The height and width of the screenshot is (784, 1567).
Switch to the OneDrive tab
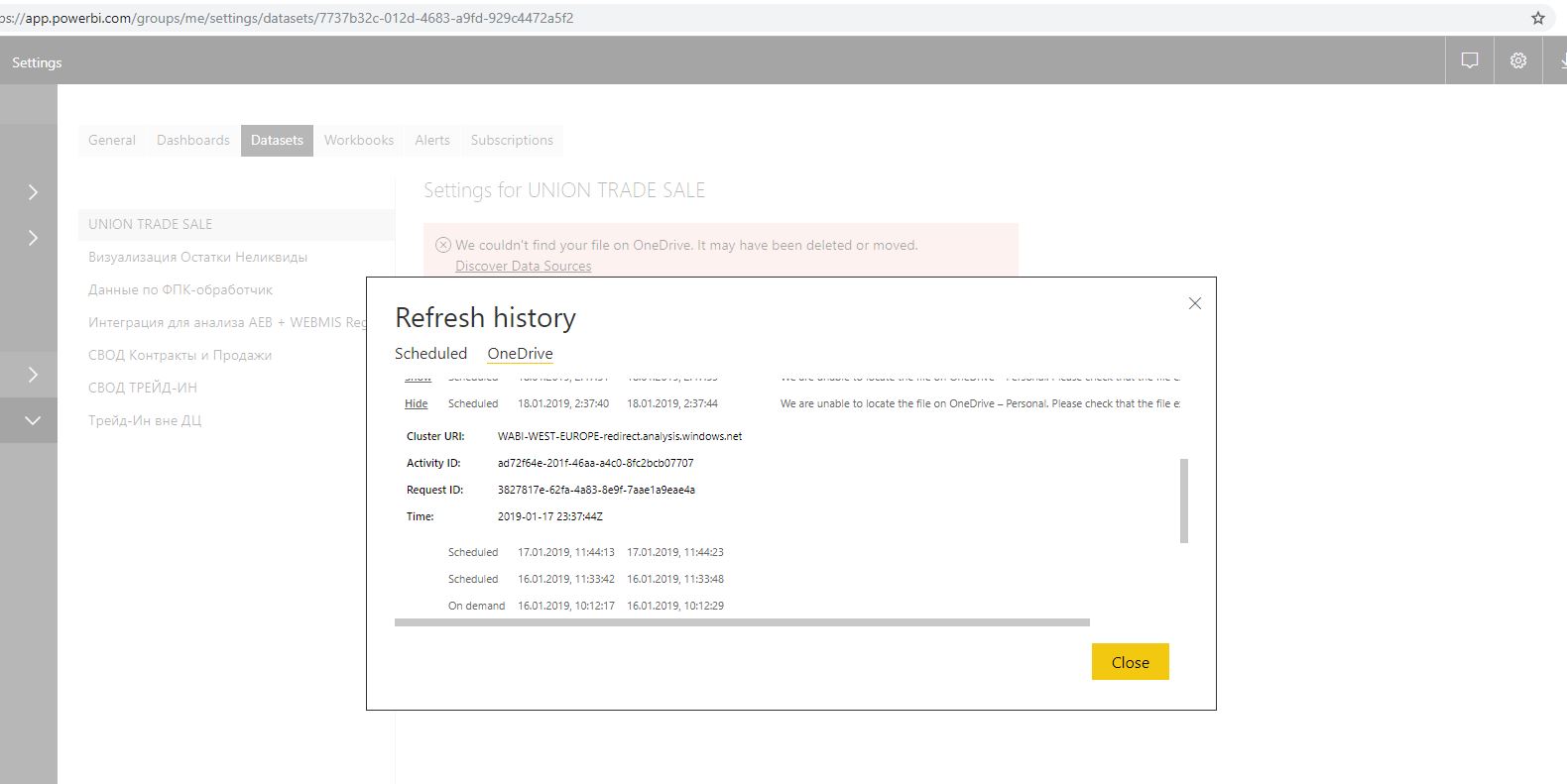(520, 354)
